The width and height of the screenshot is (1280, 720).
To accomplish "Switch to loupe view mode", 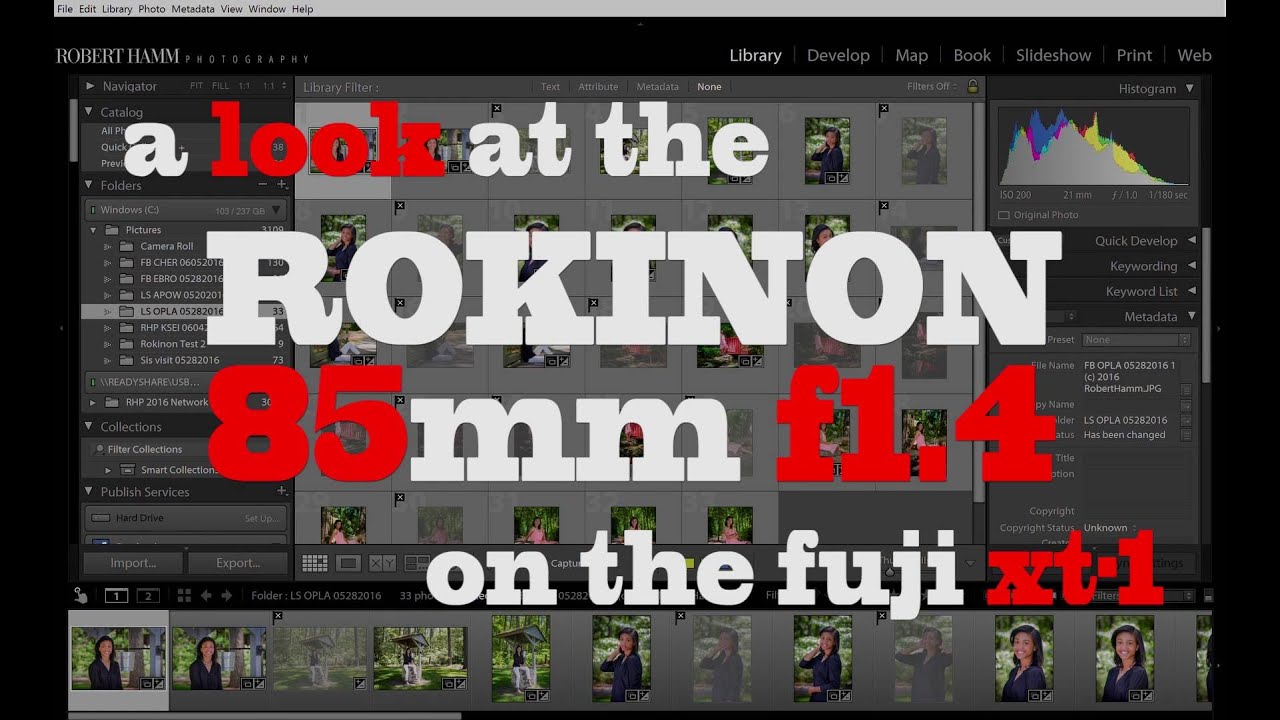I will coord(348,564).
